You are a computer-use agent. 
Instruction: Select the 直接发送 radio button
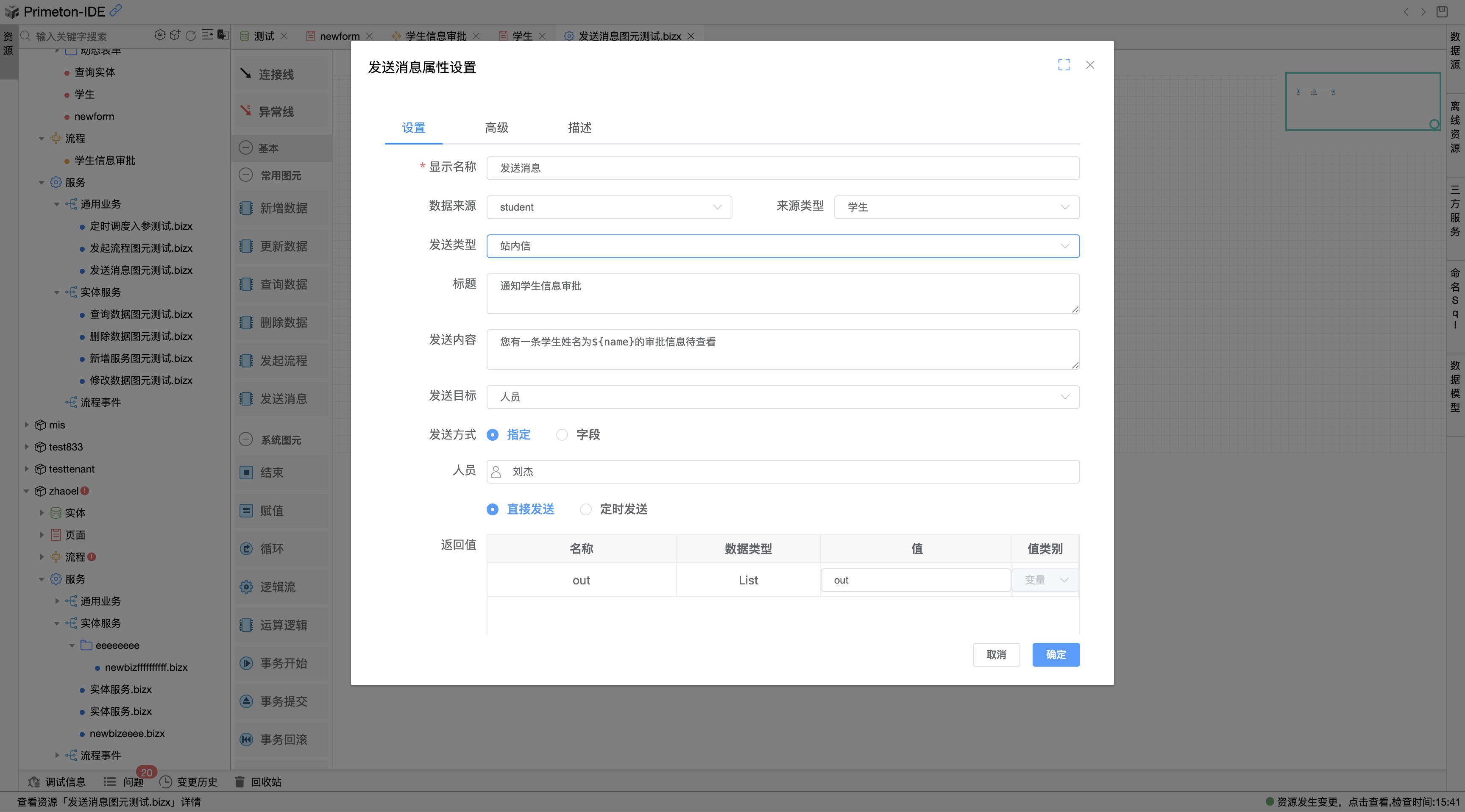tap(492, 509)
